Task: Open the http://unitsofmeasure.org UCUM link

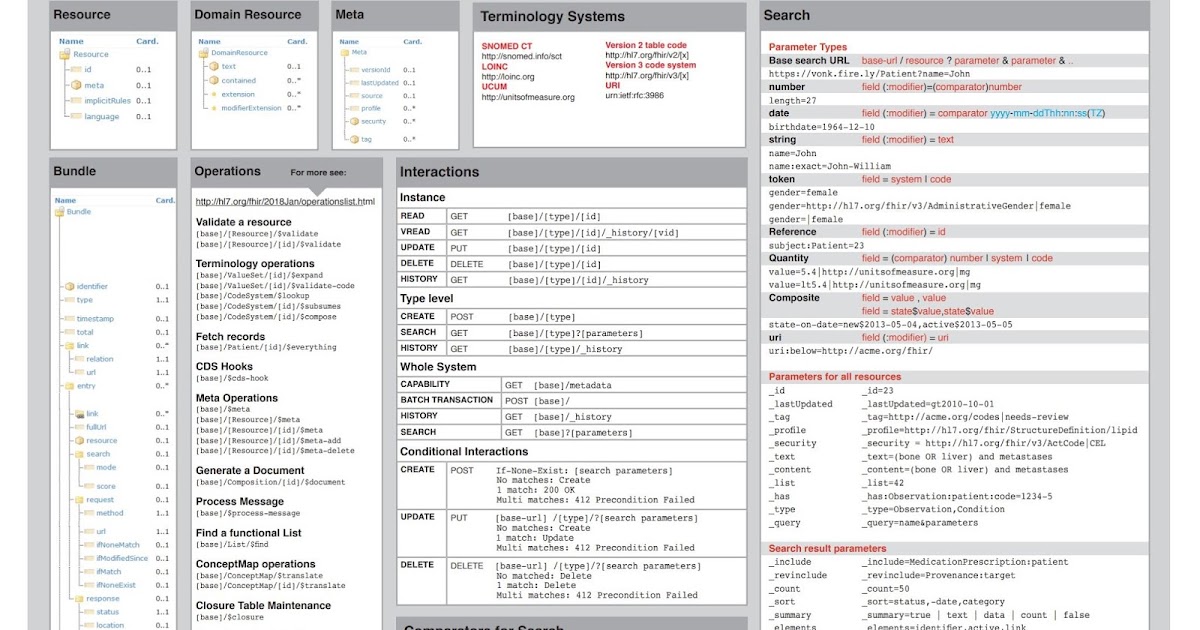Action: coord(528,97)
